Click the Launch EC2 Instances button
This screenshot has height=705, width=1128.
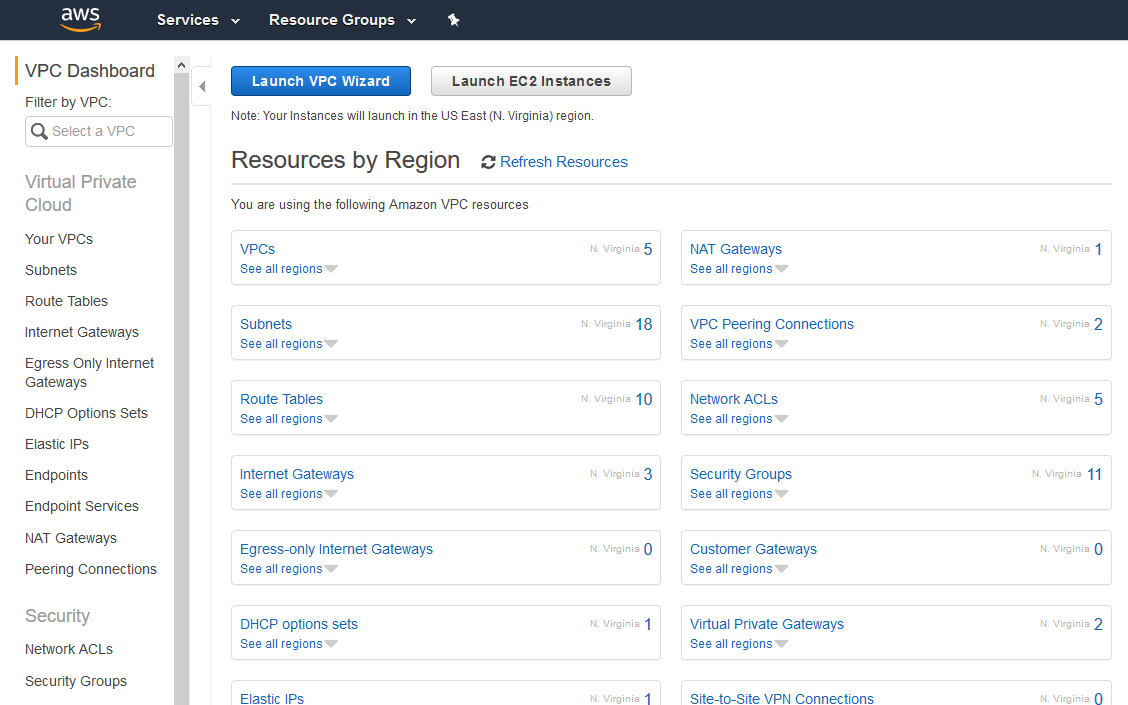click(x=531, y=81)
